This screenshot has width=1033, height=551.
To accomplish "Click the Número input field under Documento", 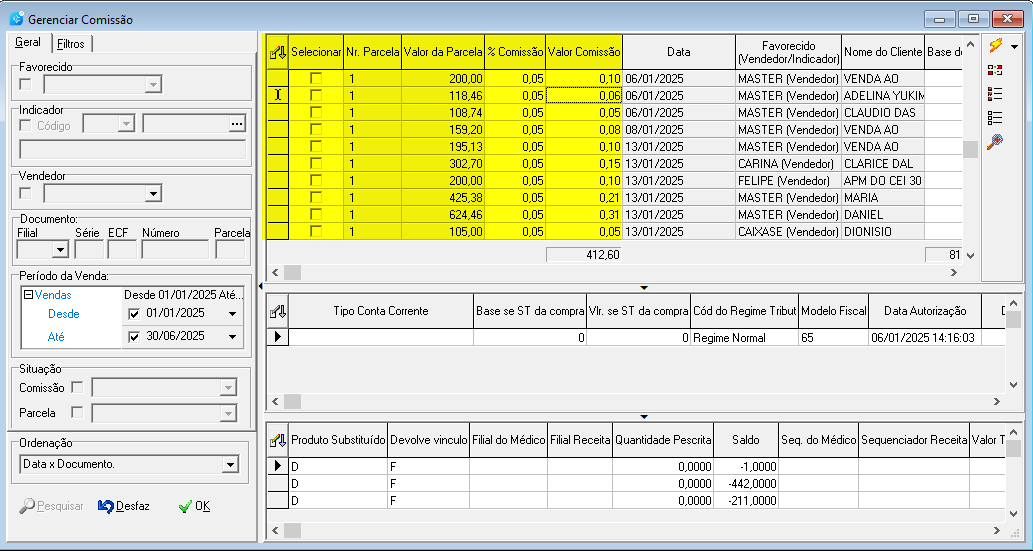I will 175,250.
